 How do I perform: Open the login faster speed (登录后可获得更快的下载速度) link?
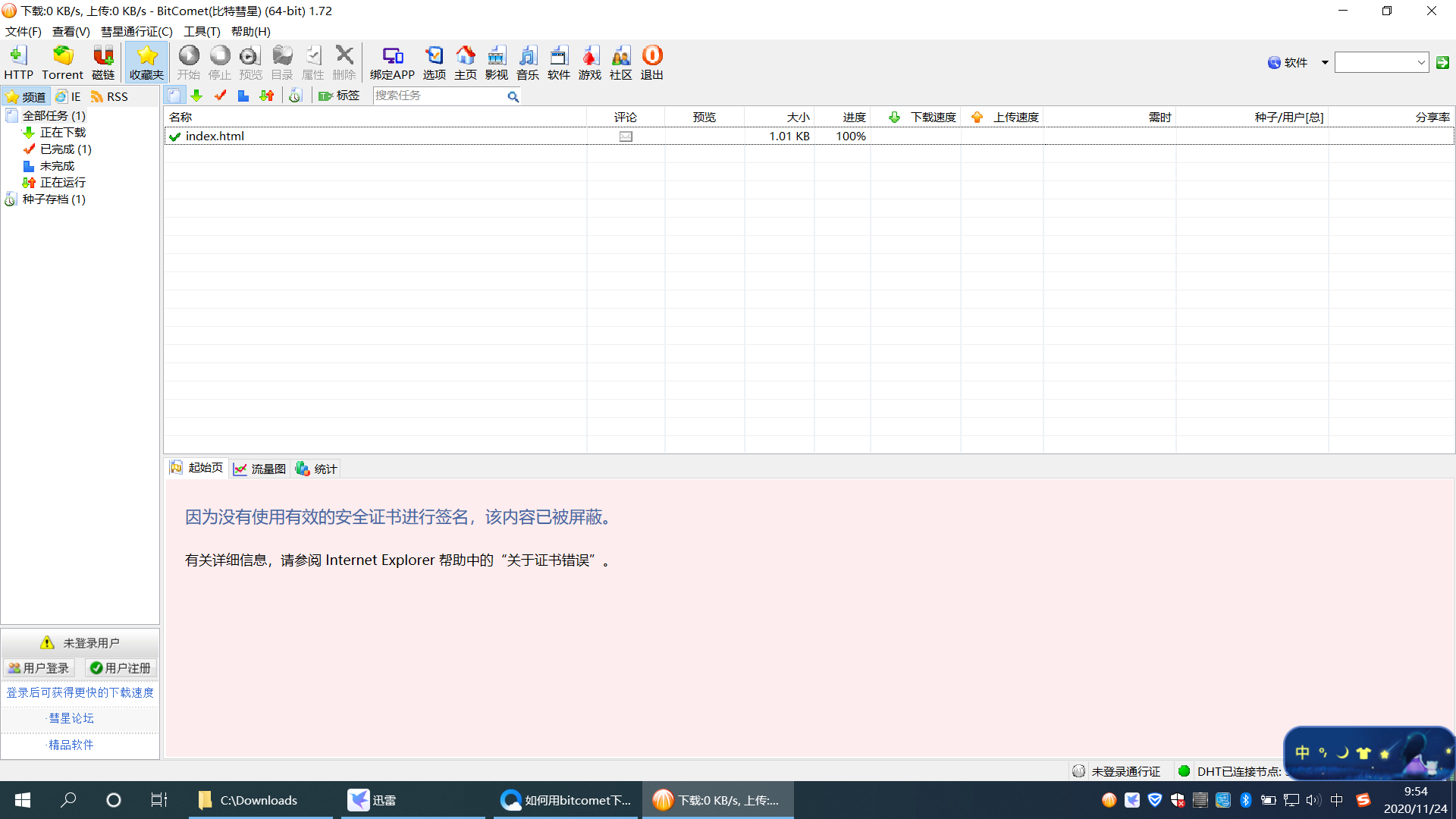[x=80, y=692]
